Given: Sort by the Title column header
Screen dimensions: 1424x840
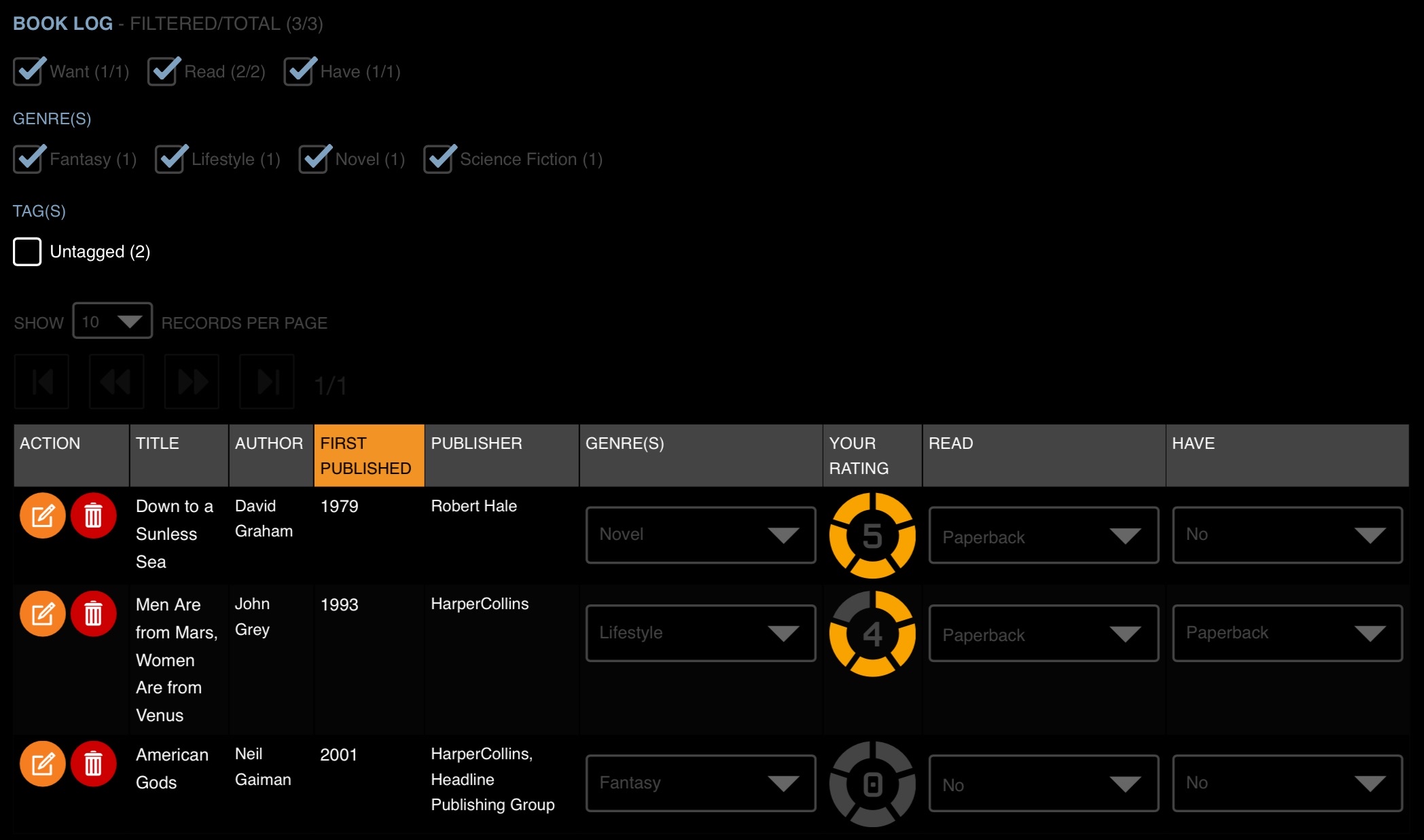Looking at the screenshot, I should coord(179,456).
